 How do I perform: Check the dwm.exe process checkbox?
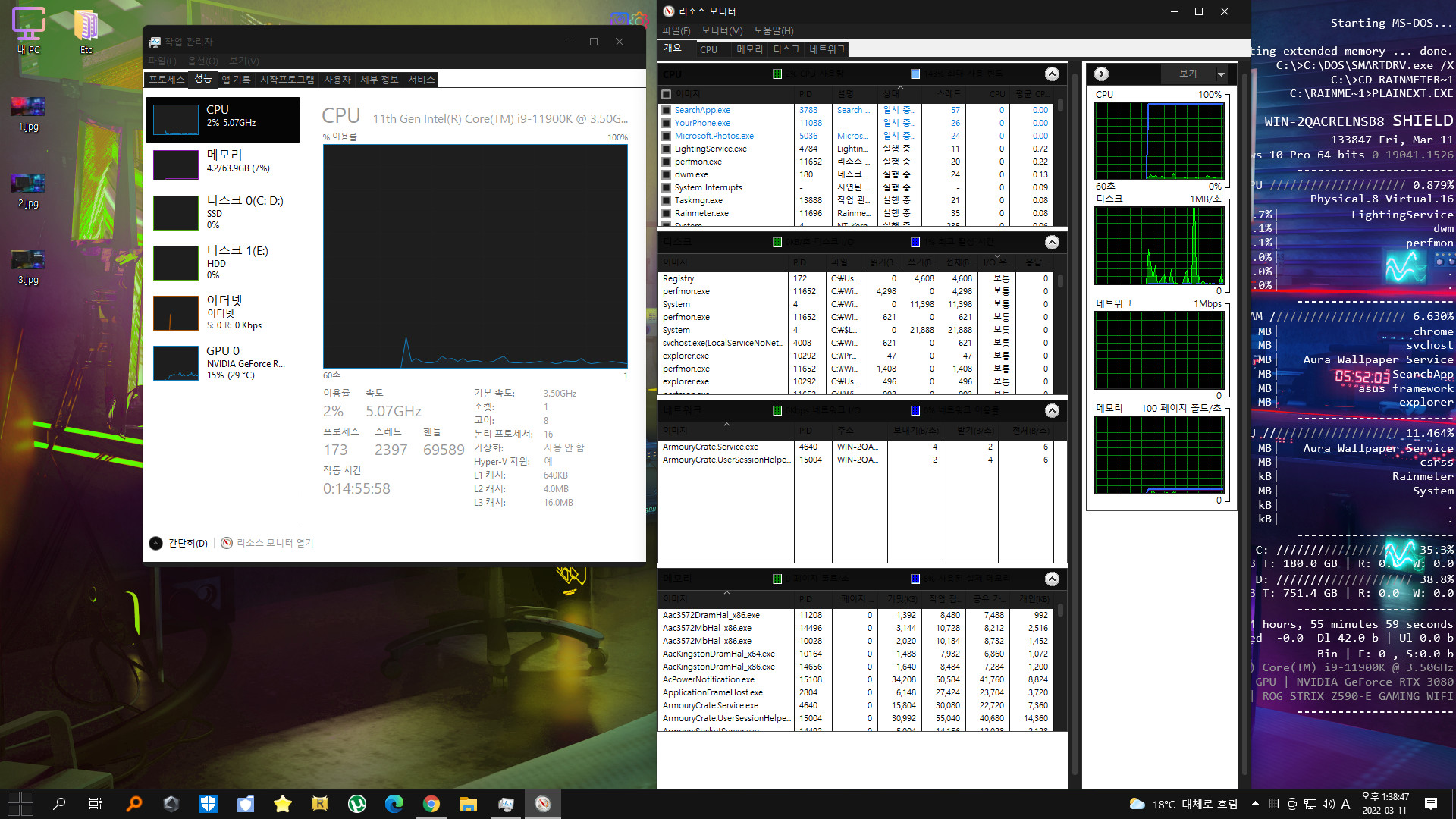(666, 175)
